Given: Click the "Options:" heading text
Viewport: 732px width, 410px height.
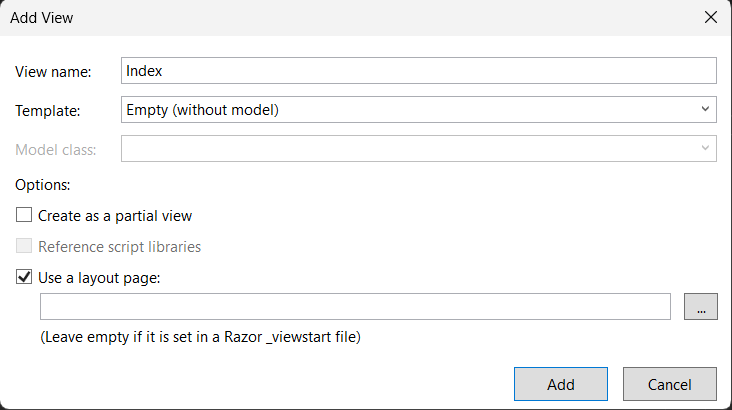Looking at the screenshot, I should pyautogui.click(x=43, y=185).
